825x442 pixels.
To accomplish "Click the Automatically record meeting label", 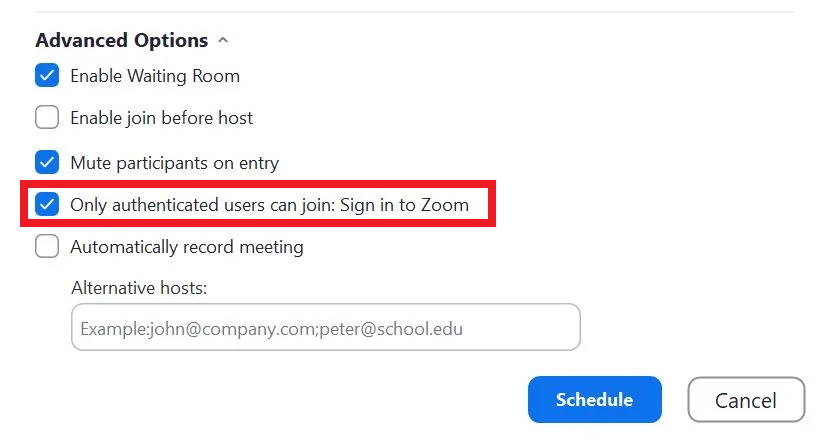I will (186, 247).
